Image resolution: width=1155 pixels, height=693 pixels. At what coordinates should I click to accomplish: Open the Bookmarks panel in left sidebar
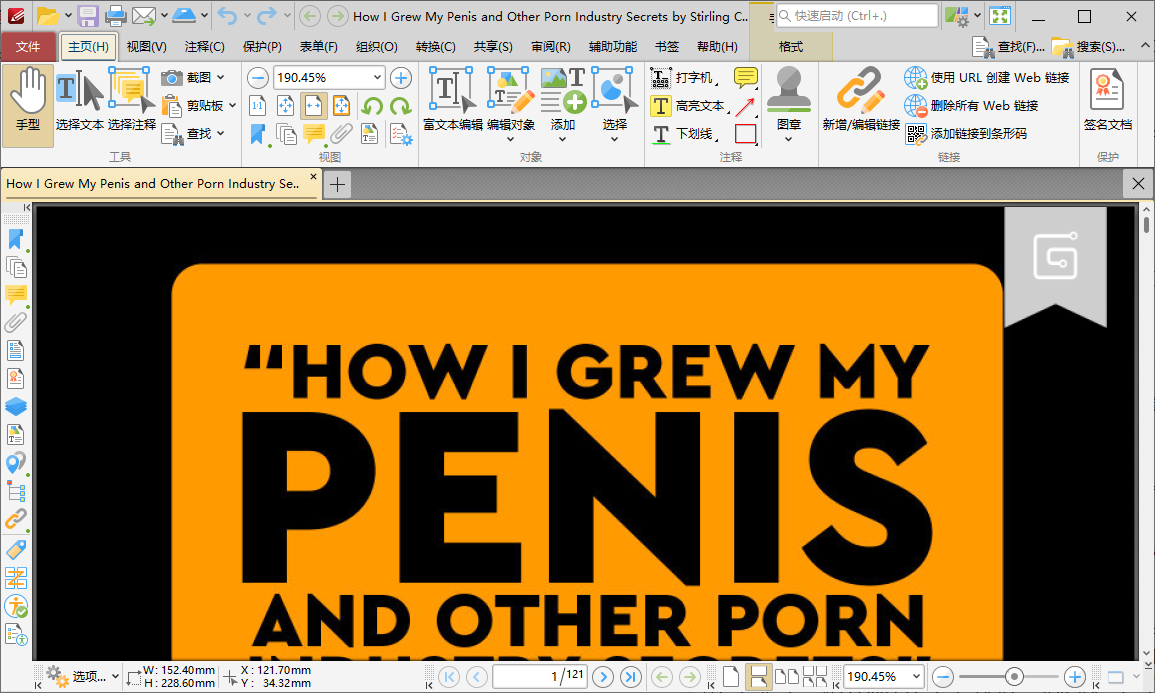coord(16,239)
